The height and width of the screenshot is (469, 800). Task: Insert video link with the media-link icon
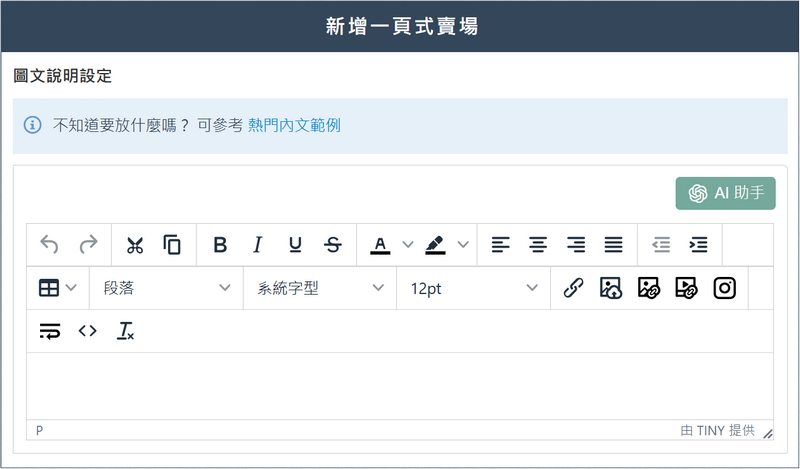coord(686,288)
